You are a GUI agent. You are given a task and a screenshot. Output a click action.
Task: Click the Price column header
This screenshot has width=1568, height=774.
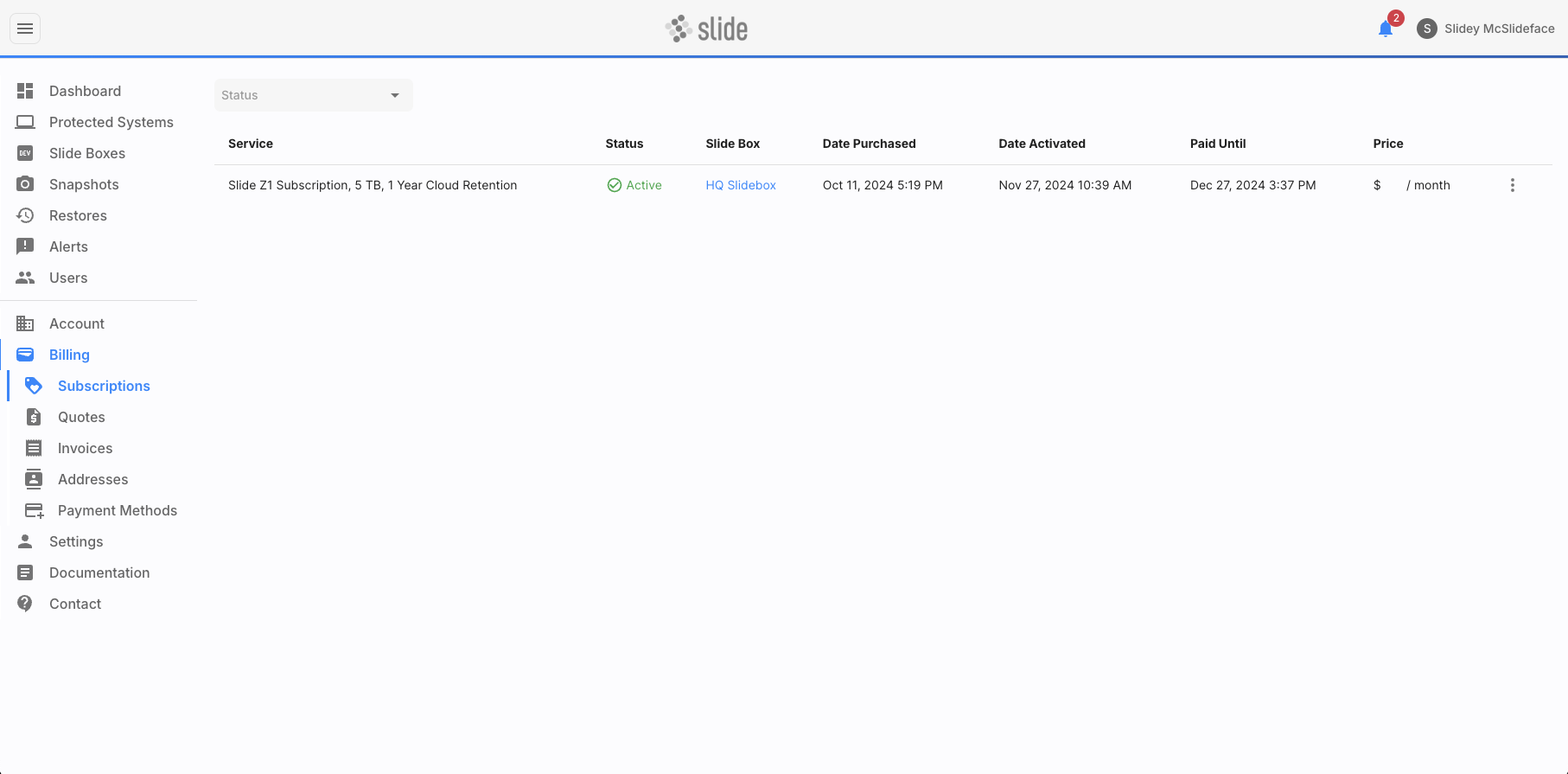click(1388, 144)
